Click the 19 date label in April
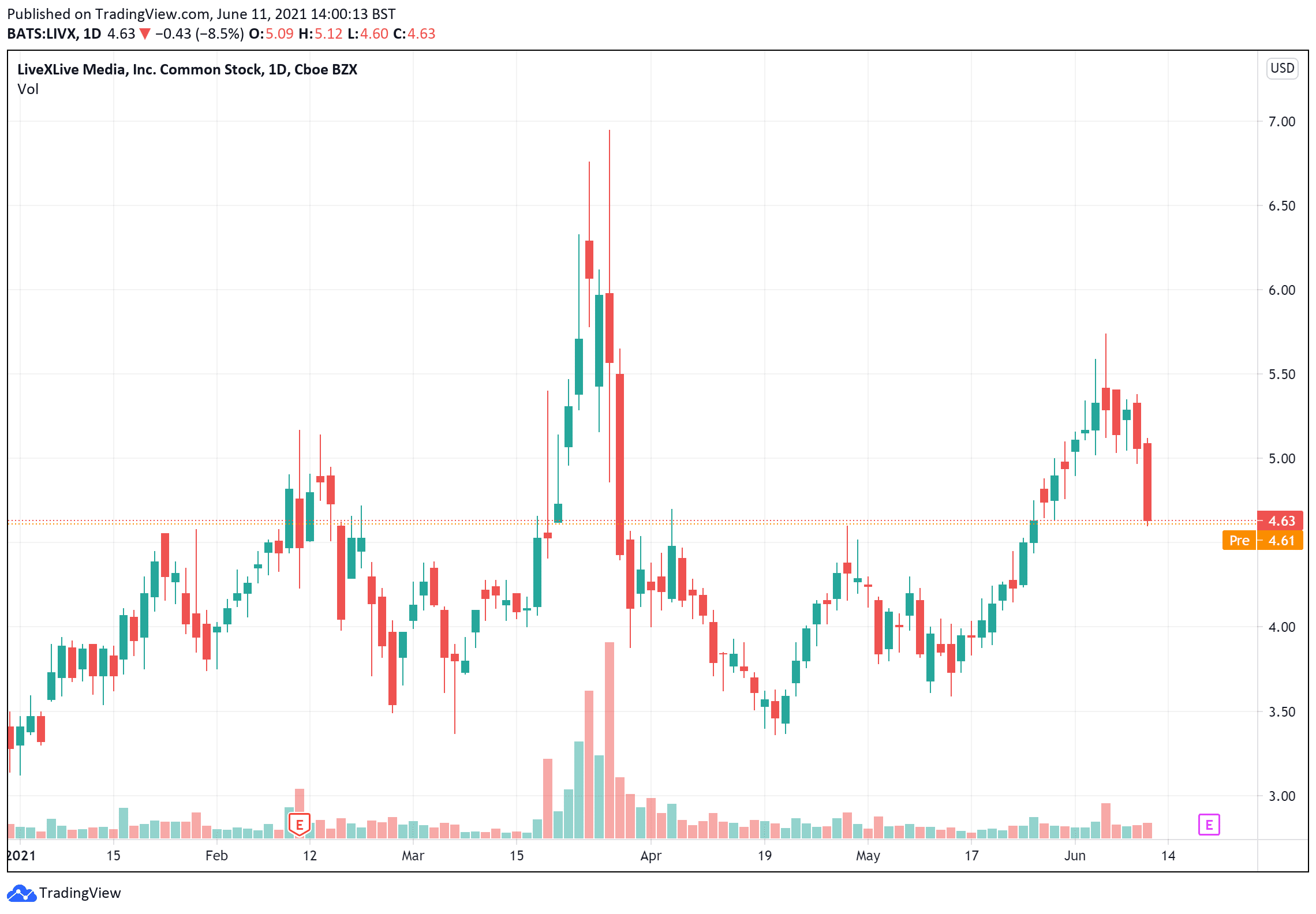This screenshot has width=1316, height=914. click(764, 856)
